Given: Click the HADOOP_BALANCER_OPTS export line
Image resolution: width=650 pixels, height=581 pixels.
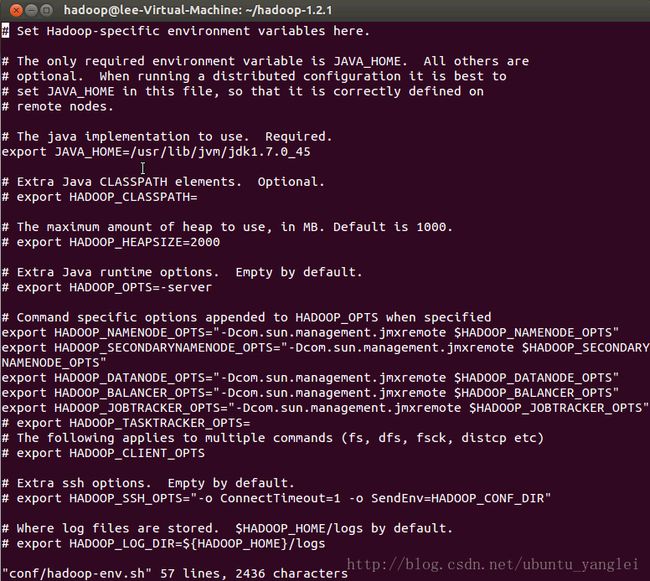Looking at the screenshot, I should pyautogui.click(x=310, y=393).
